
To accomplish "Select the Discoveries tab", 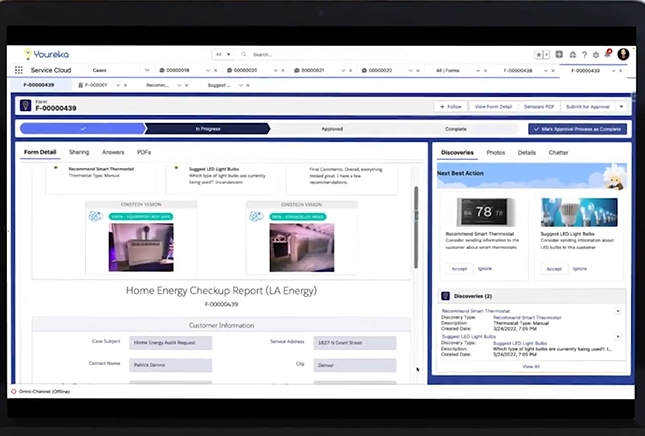I will pyautogui.click(x=457, y=153).
